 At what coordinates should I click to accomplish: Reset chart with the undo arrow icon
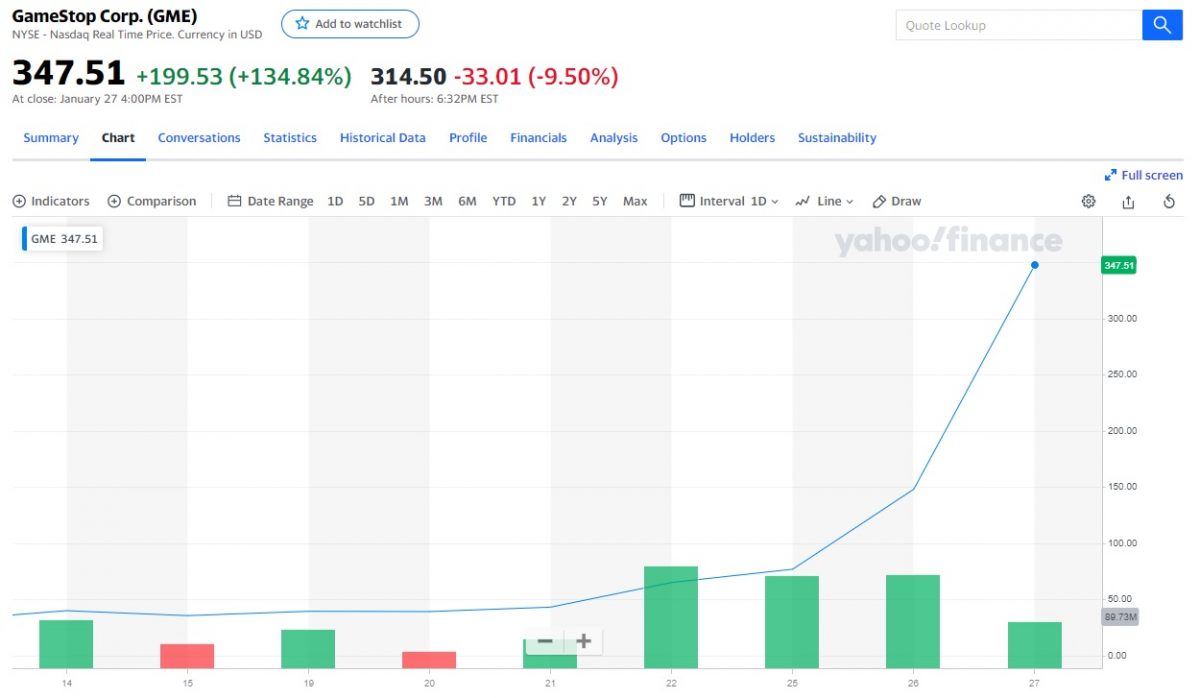pos(1169,201)
